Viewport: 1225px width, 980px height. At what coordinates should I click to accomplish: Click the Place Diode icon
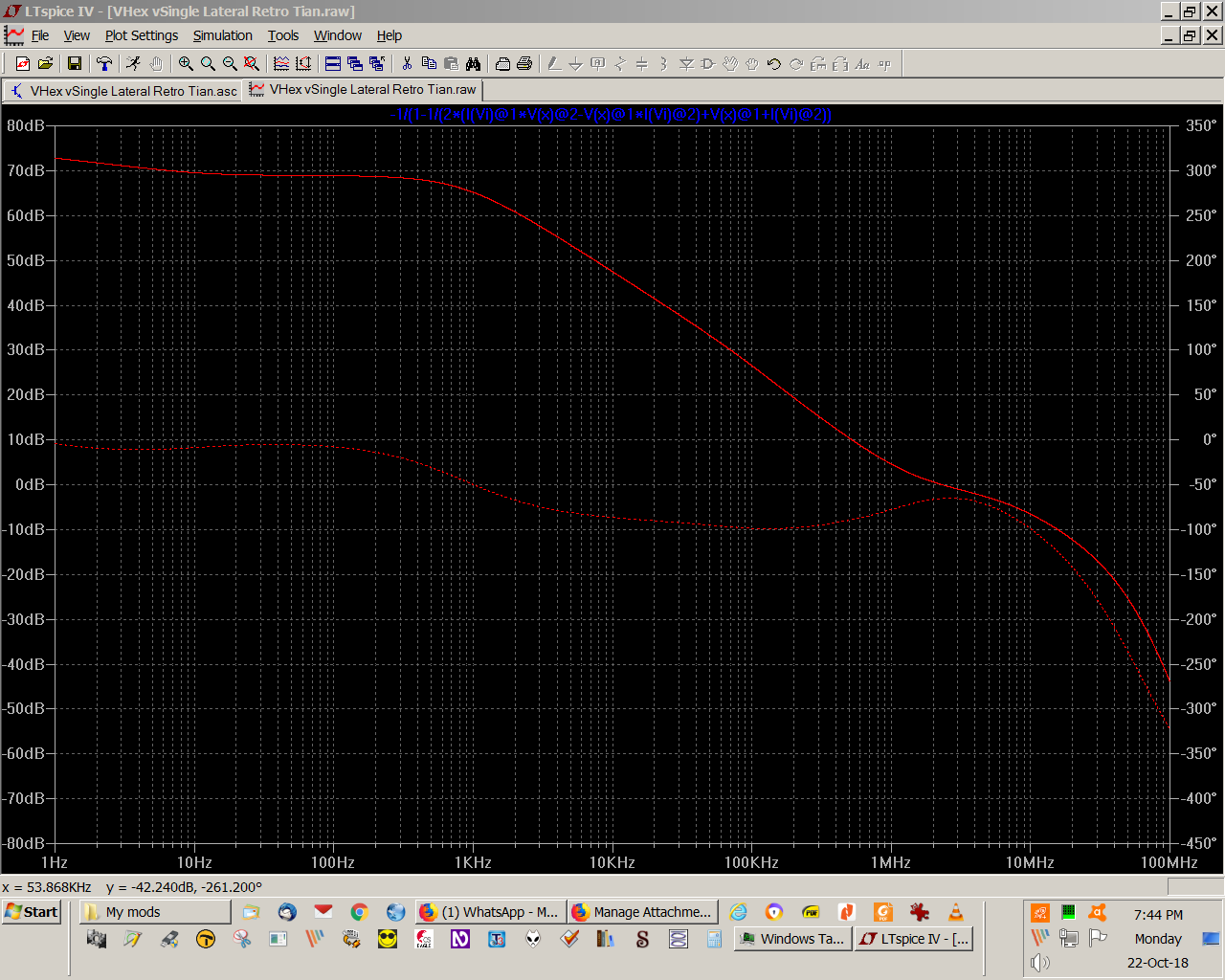coord(686,64)
